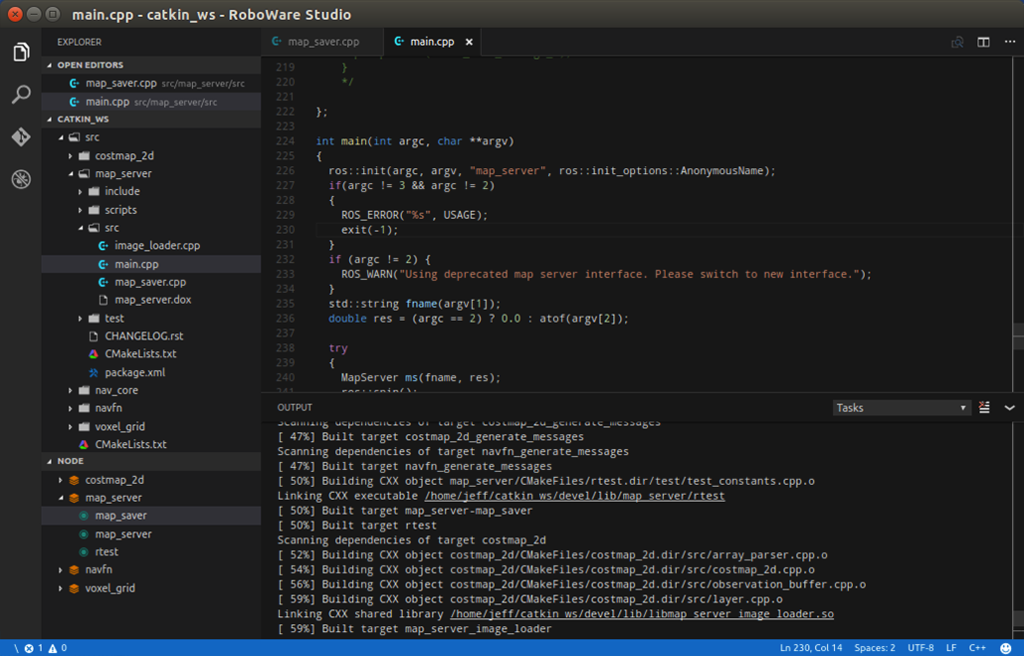This screenshot has height=656, width=1024.
Task: Collapse the CATKIN_WS section
Action: click(50, 119)
